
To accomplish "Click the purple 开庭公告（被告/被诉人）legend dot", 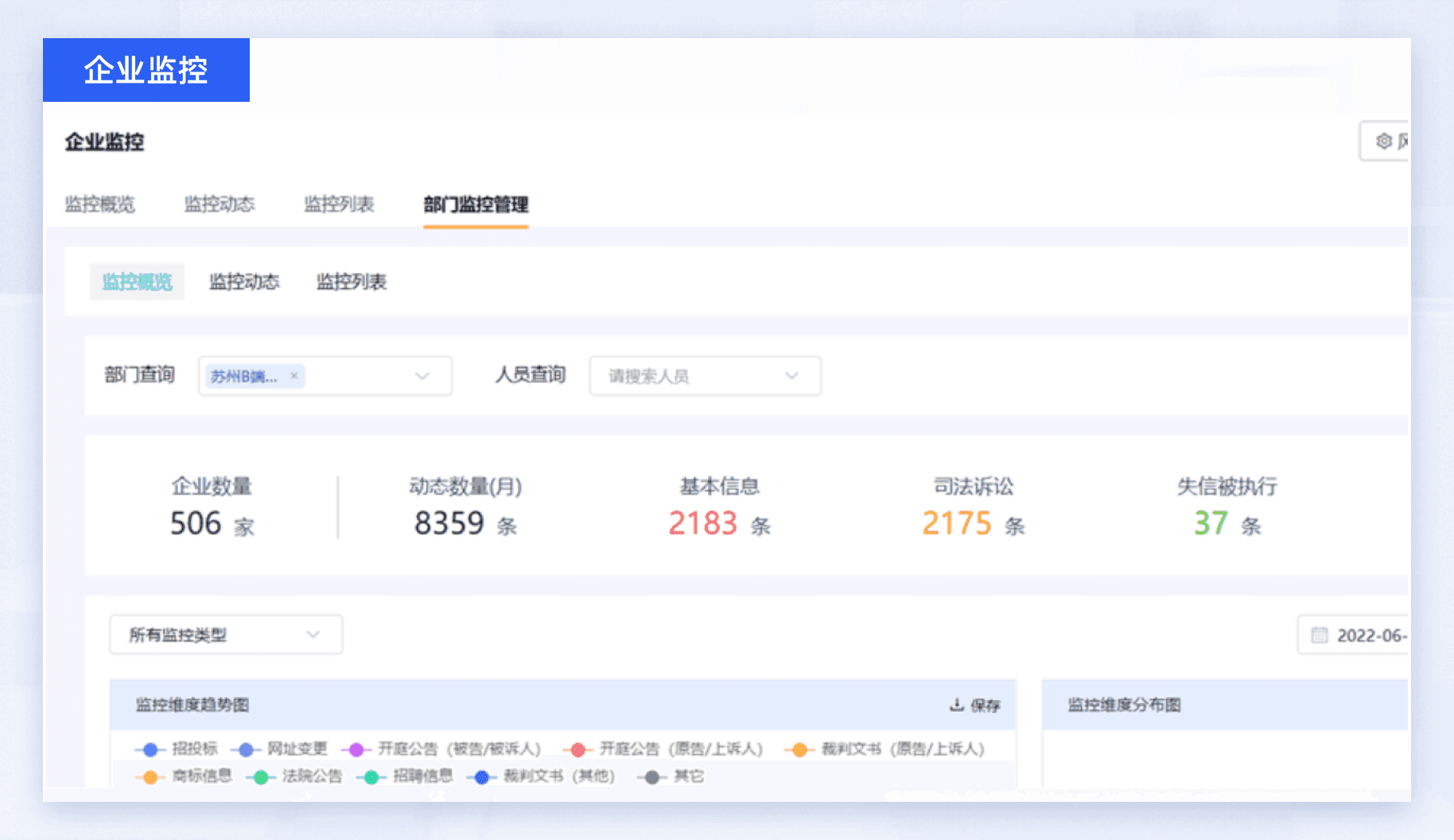I will click(356, 749).
